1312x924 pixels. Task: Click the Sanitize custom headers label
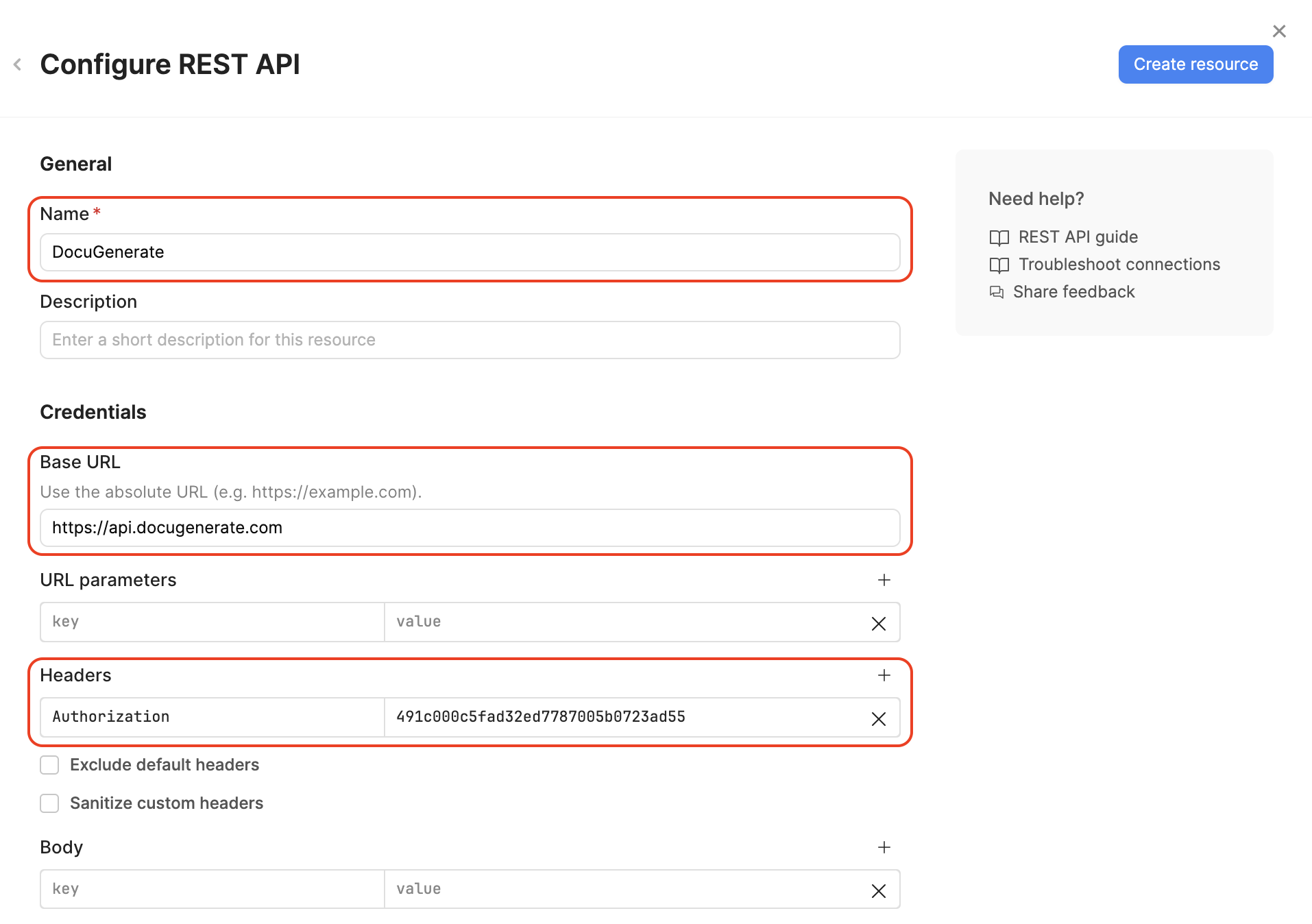(x=167, y=803)
